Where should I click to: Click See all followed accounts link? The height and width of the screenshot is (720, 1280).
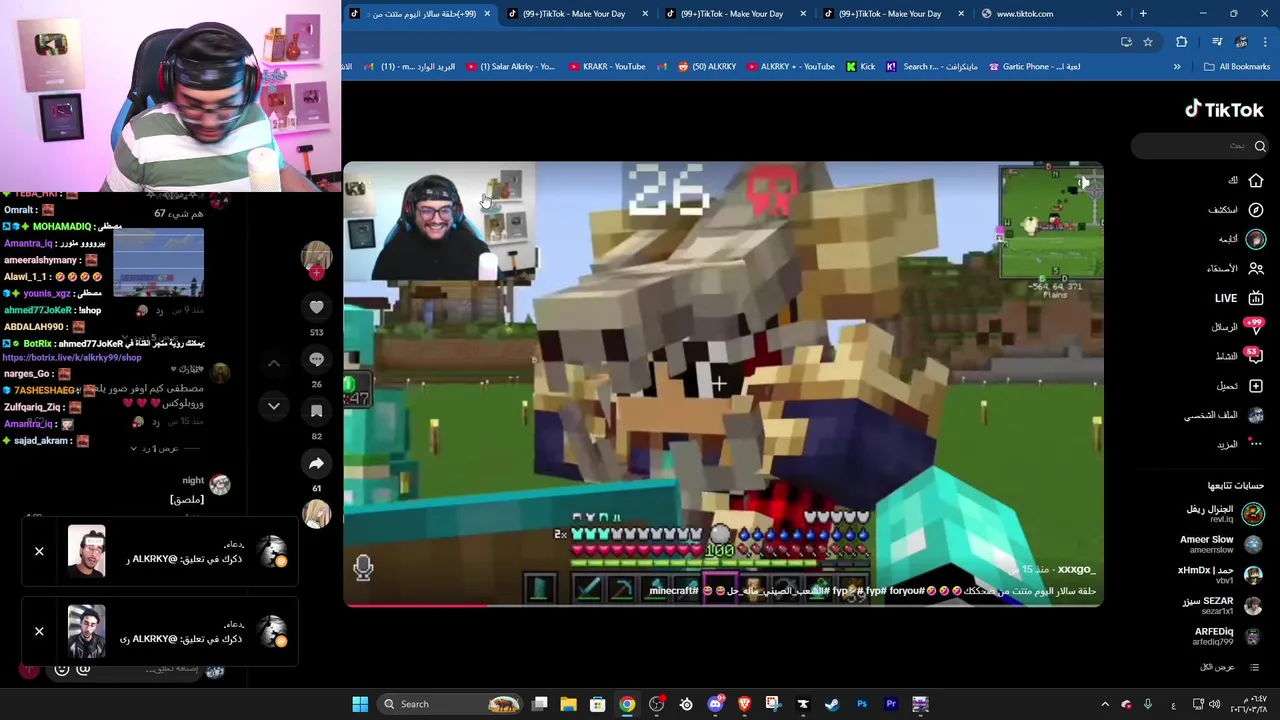(x=1230, y=667)
